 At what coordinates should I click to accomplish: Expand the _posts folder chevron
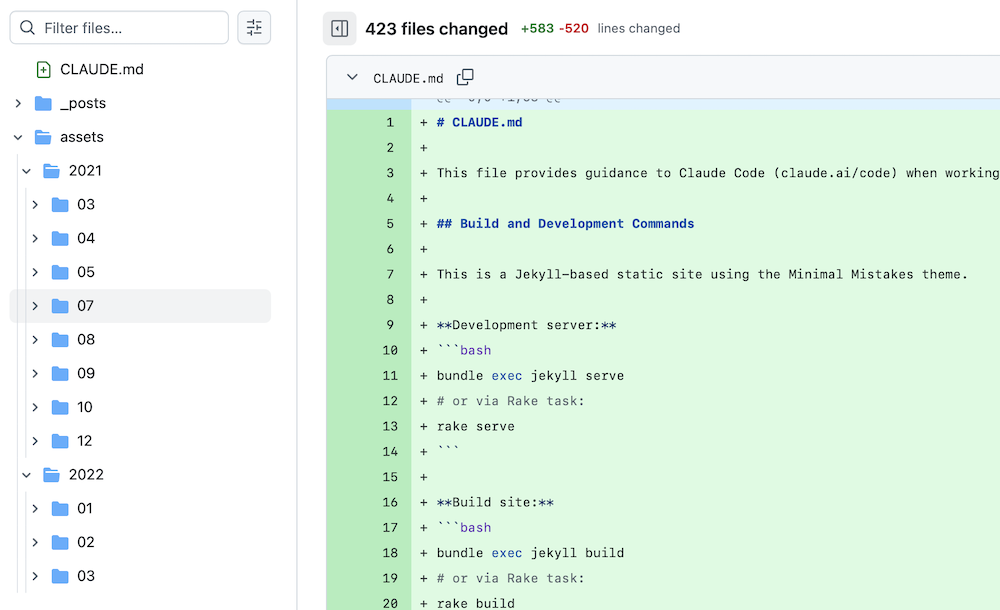pyautogui.click(x=18, y=103)
